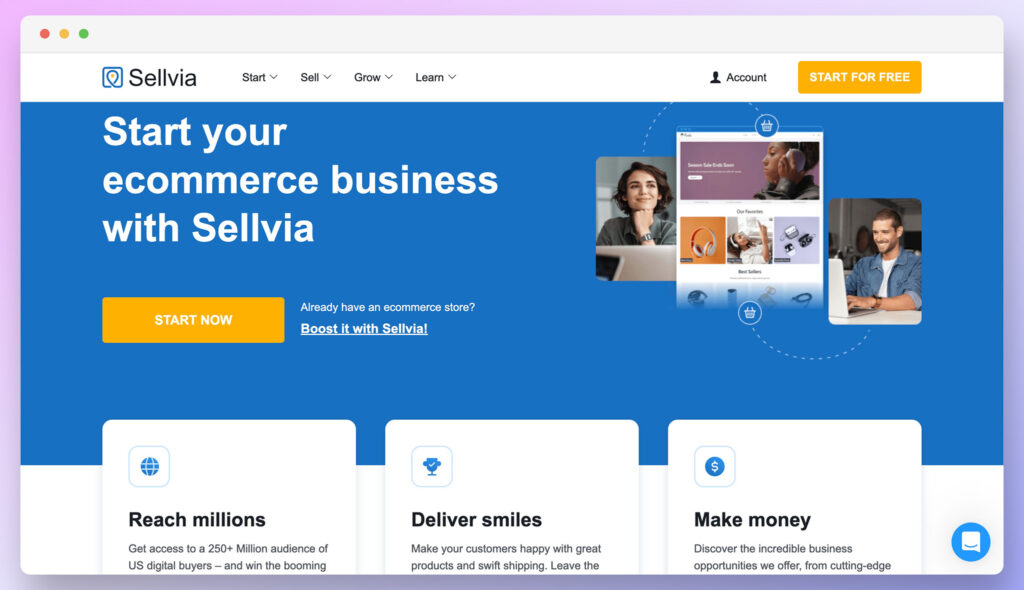1024x590 pixels.
Task: Expand the Grow dropdown menu
Action: (374, 77)
